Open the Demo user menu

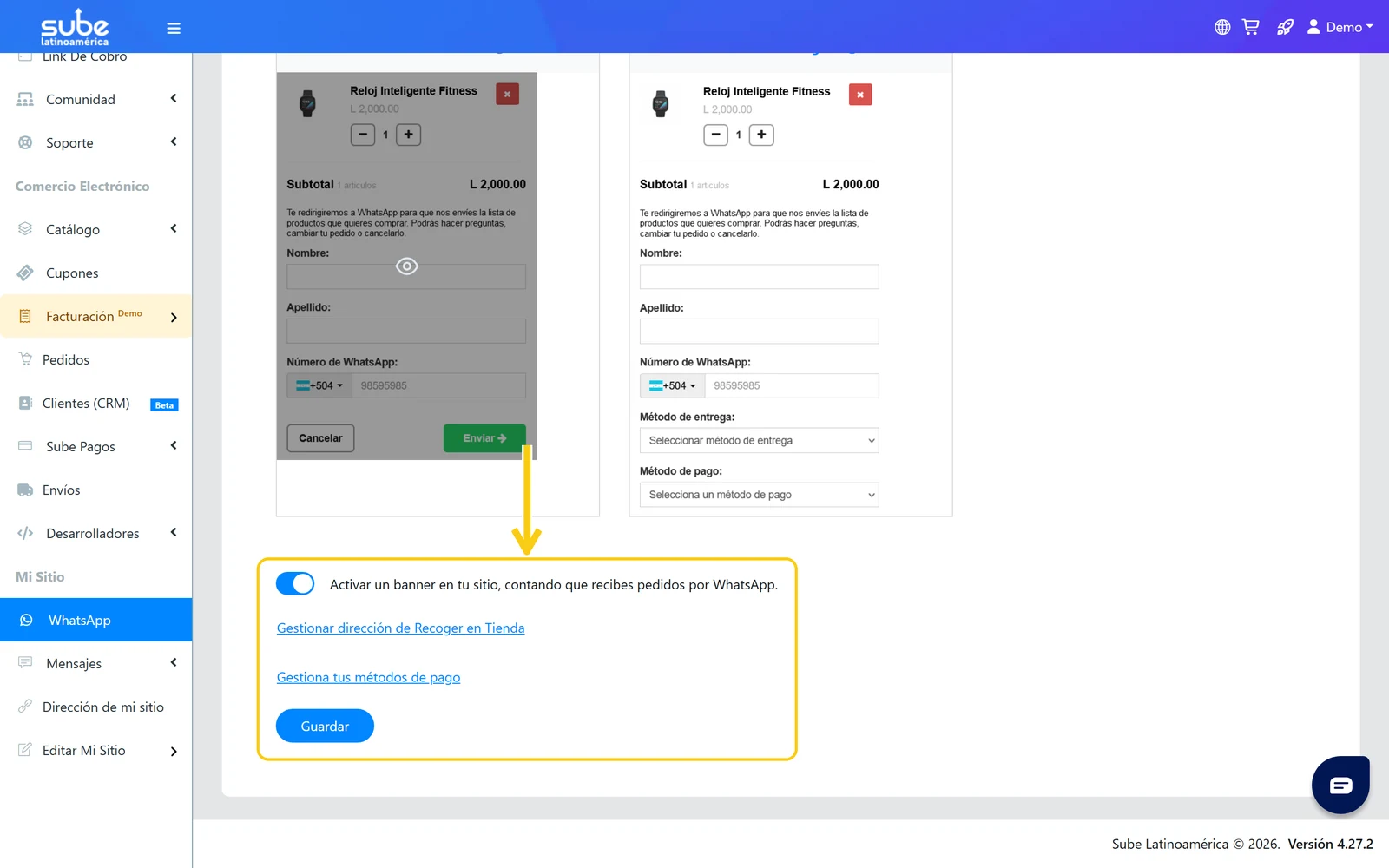(1340, 27)
